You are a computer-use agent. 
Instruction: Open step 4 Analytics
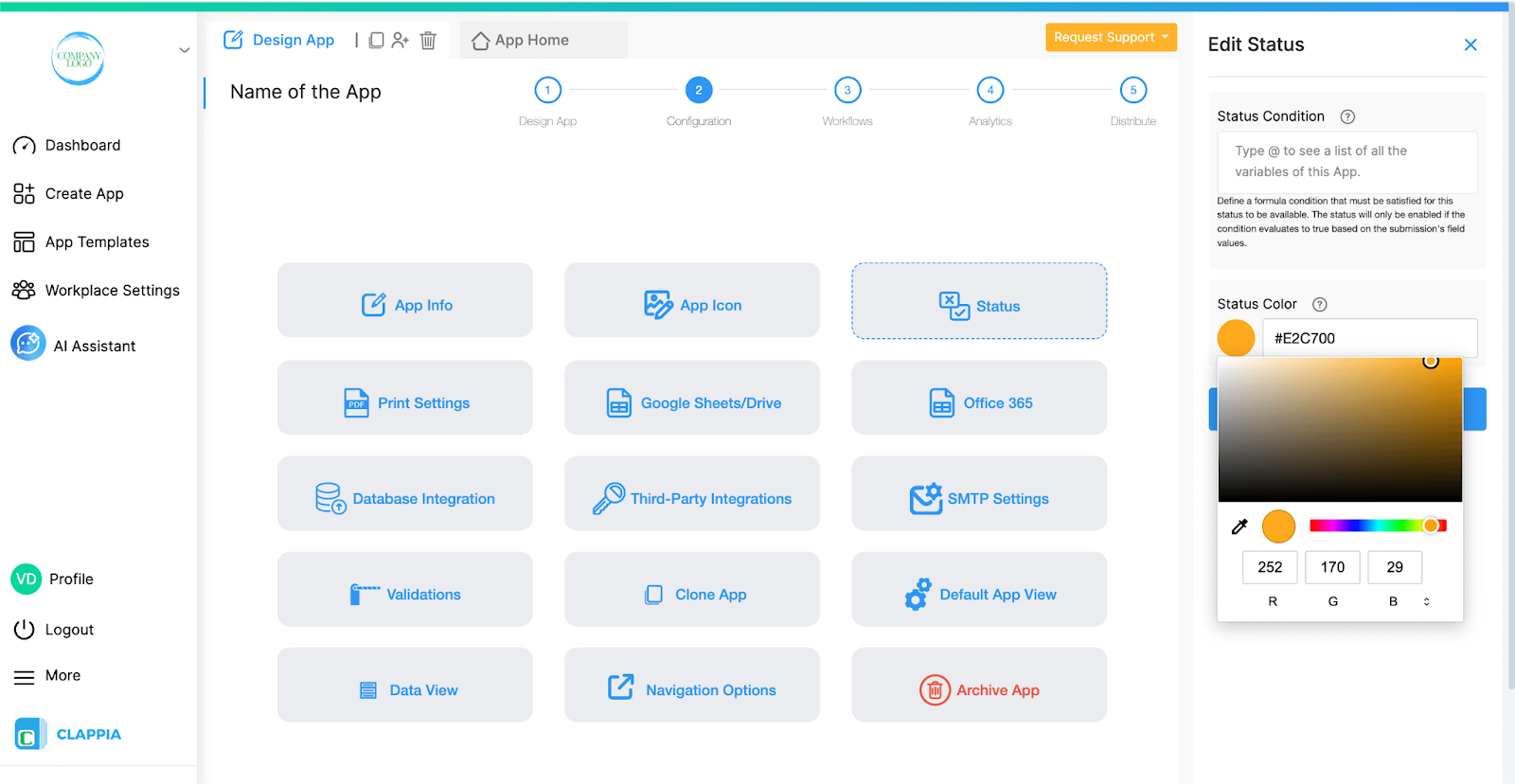click(990, 90)
